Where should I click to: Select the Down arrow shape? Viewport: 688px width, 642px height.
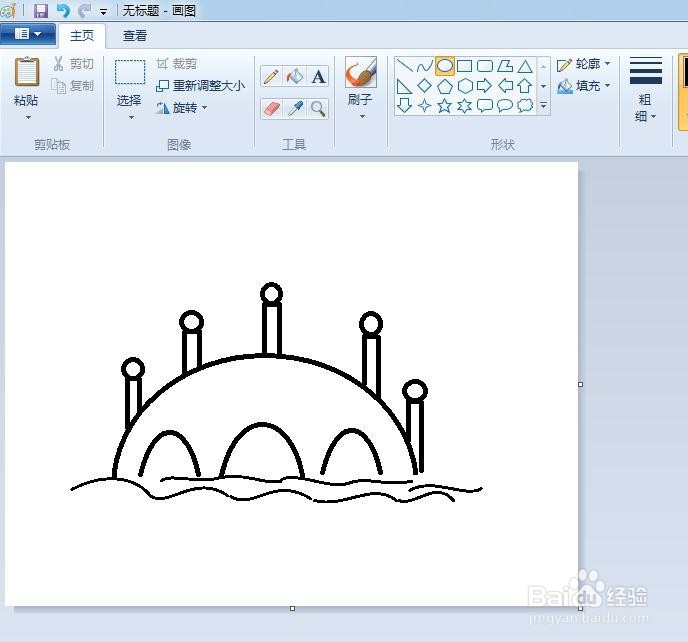[404, 105]
